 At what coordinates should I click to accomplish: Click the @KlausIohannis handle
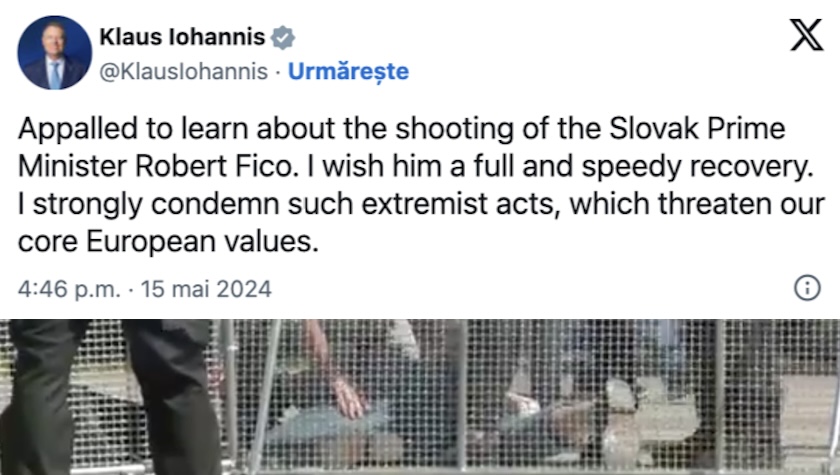[183, 71]
